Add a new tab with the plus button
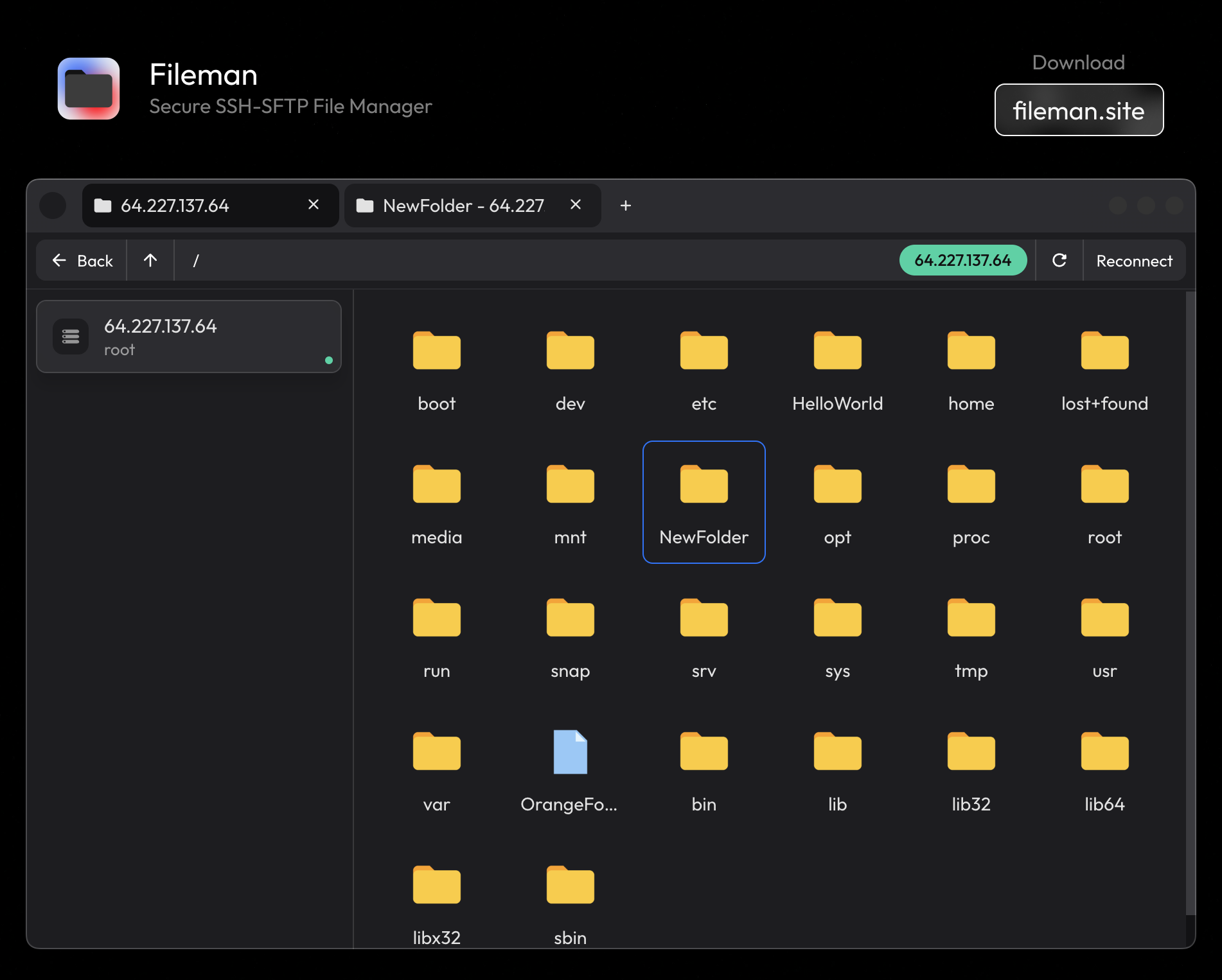1222x980 pixels. (626, 206)
